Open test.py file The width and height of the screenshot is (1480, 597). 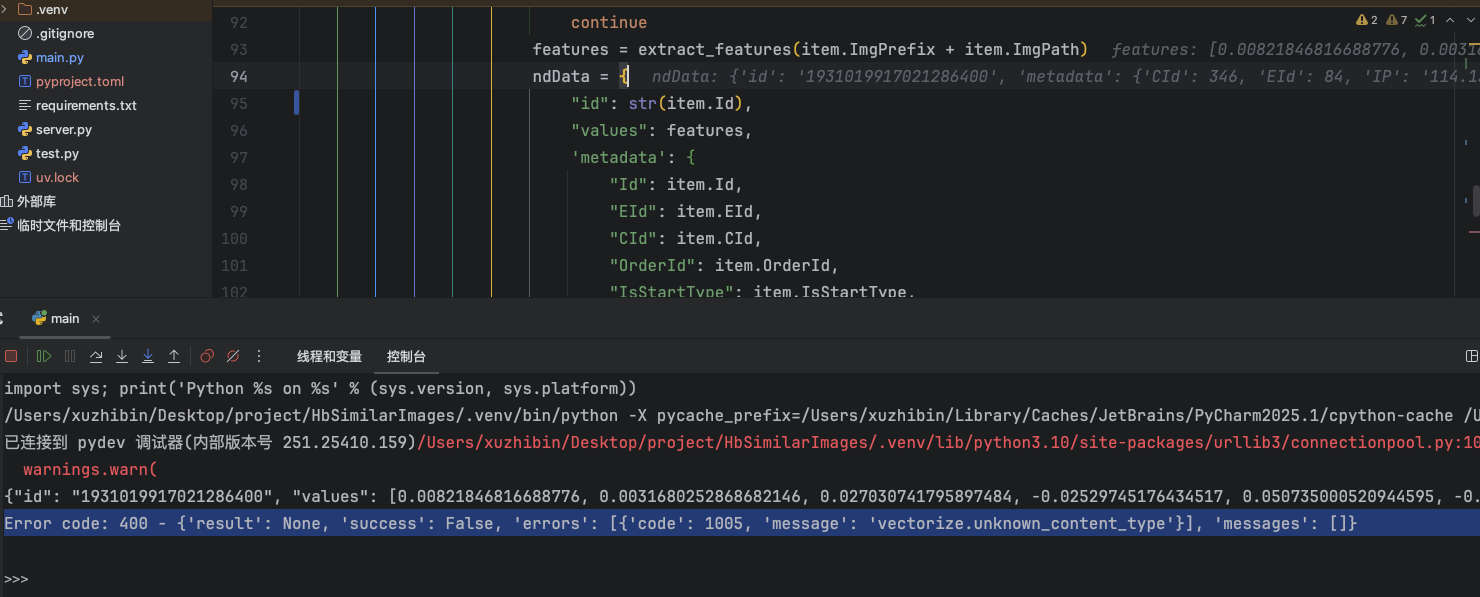point(57,153)
